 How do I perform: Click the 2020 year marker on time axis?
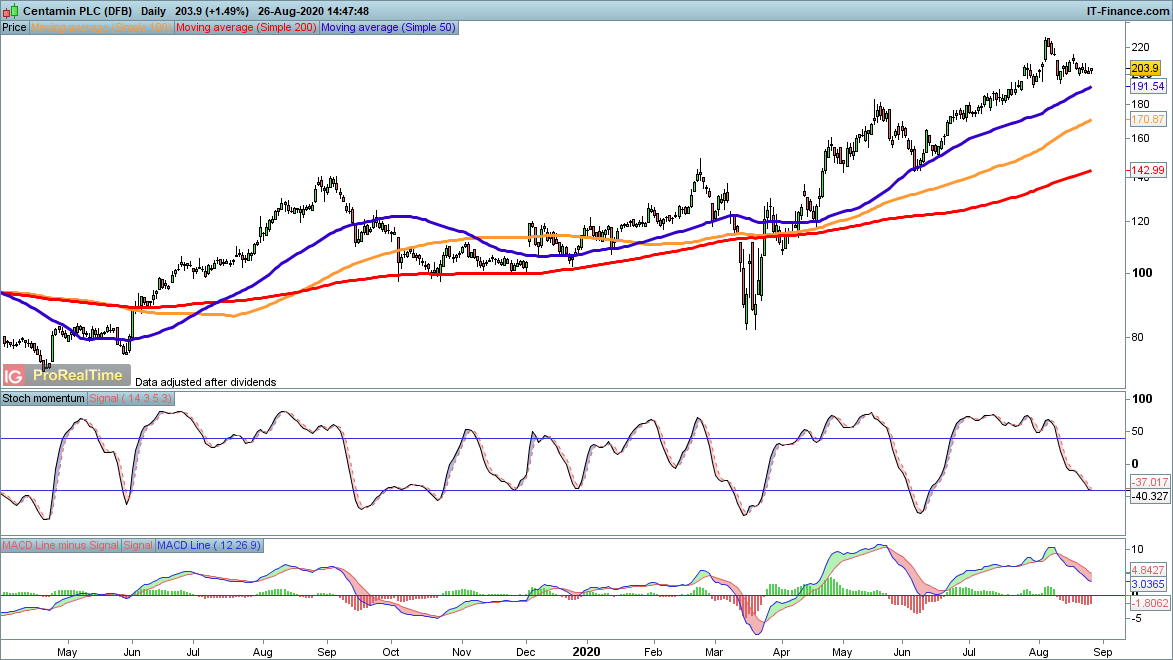(x=587, y=650)
